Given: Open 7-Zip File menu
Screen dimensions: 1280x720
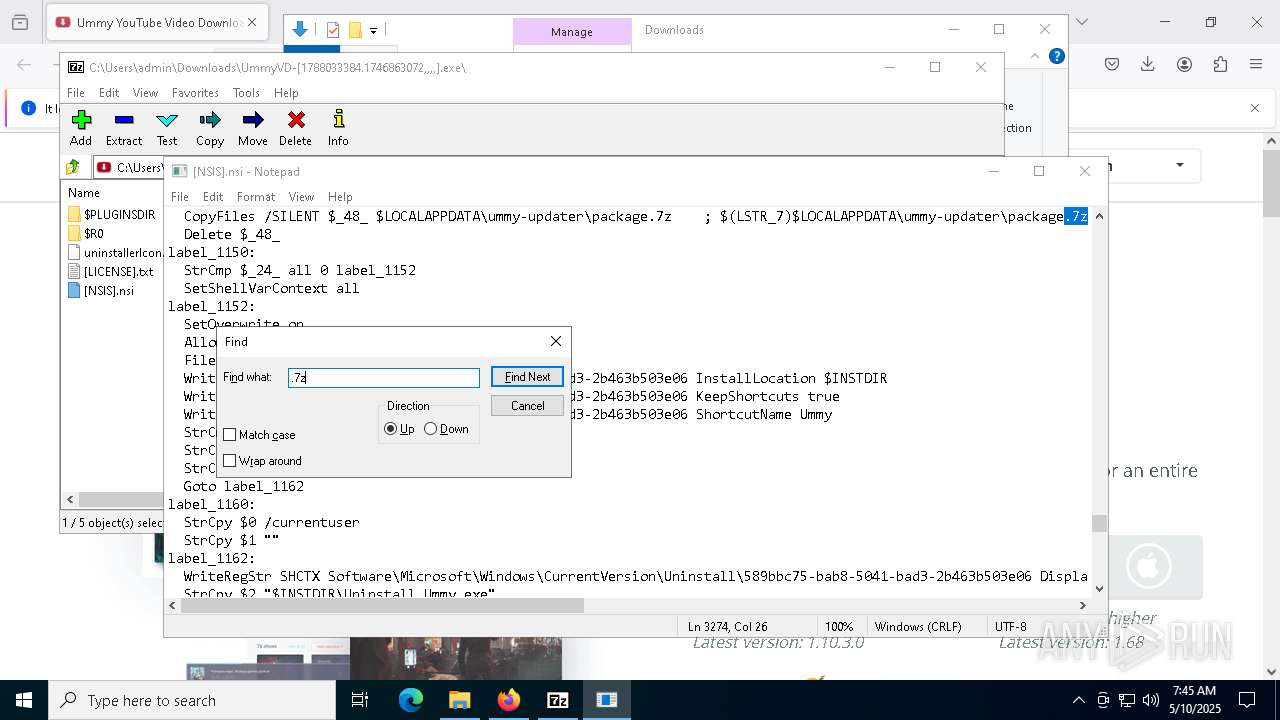Looking at the screenshot, I should pyautogui.click(x=76, y=93).
